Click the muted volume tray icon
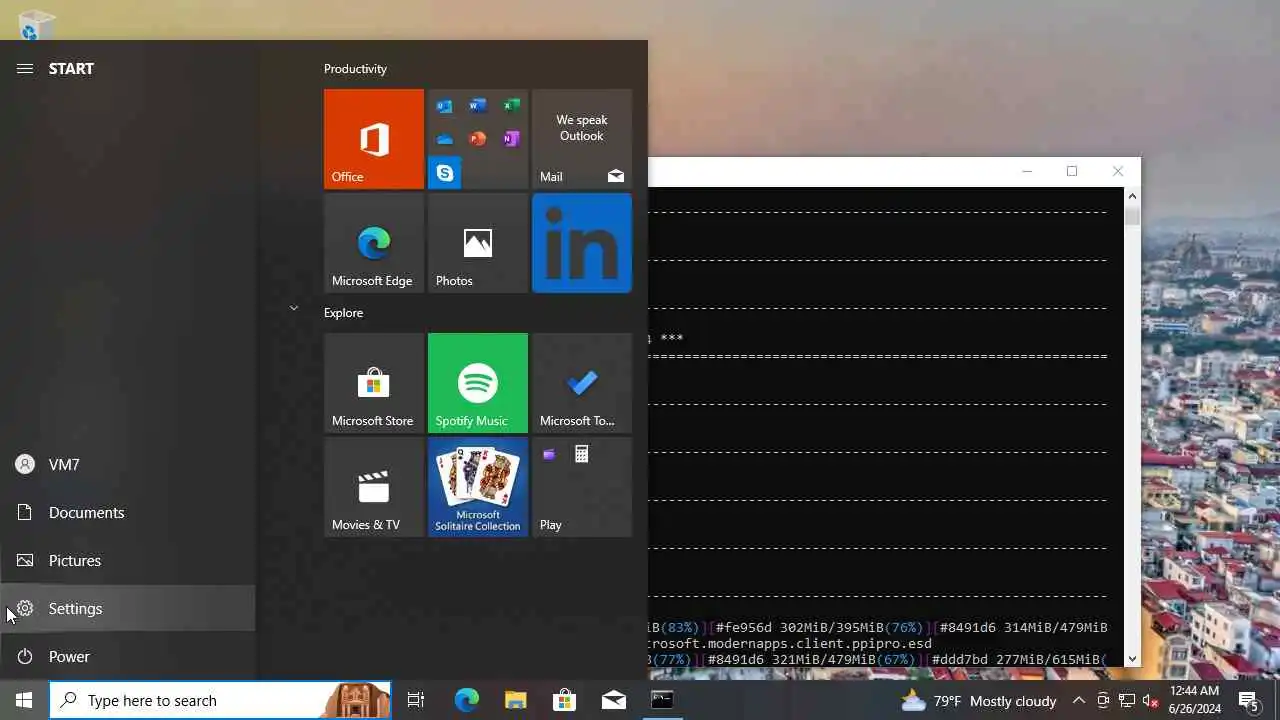This screenshot has height=720, width=1280. click(x=1151, y=701)
